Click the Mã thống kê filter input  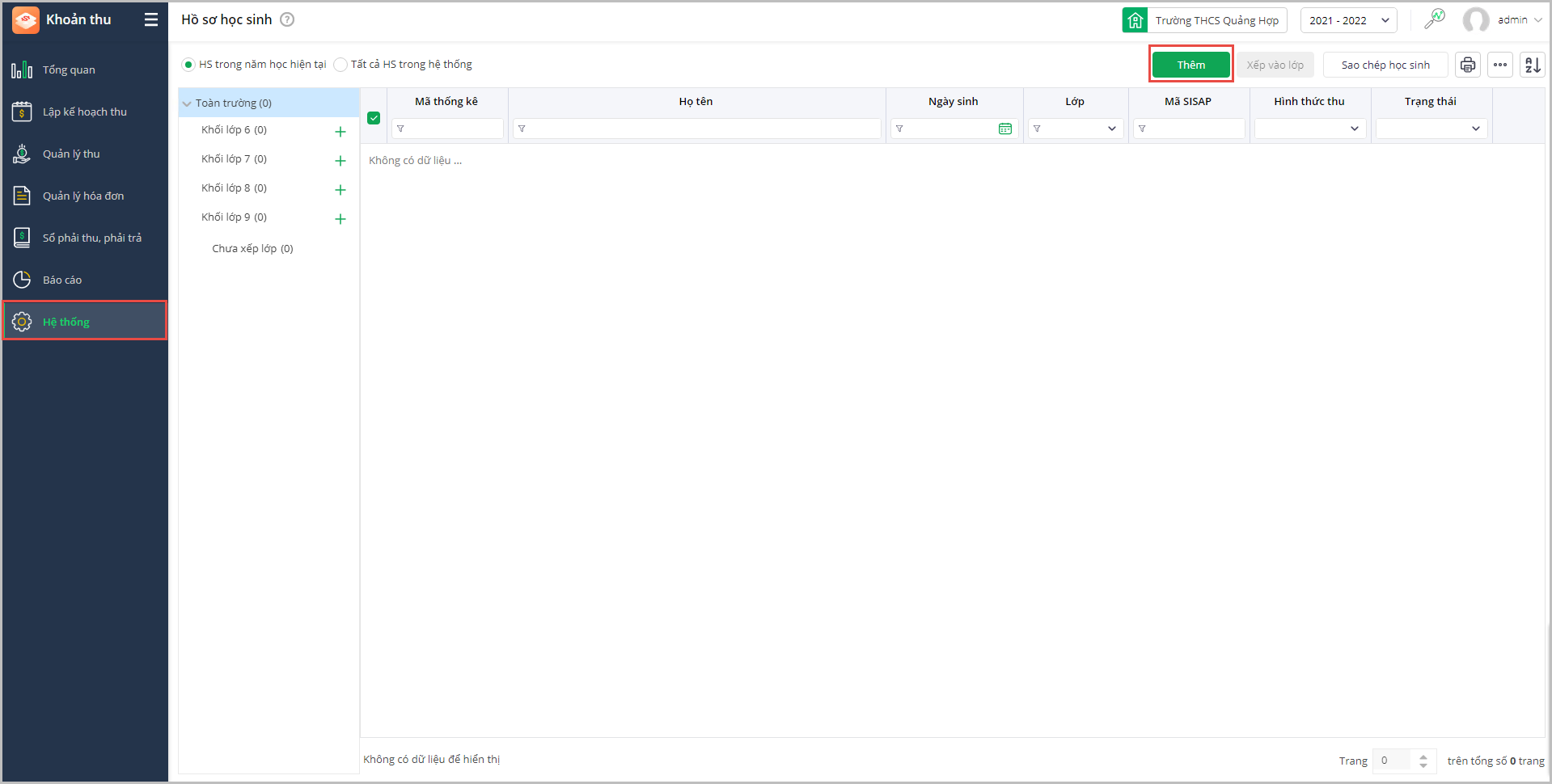pos(448,129)
